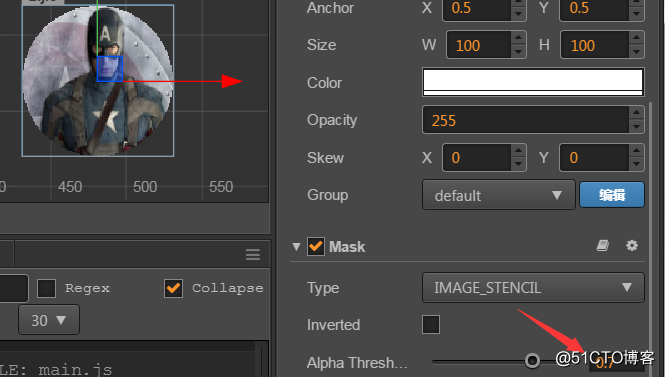Decrease Opacity with down stepper
This screenshot has width=665, height=377.
click(x=636, y=127)
